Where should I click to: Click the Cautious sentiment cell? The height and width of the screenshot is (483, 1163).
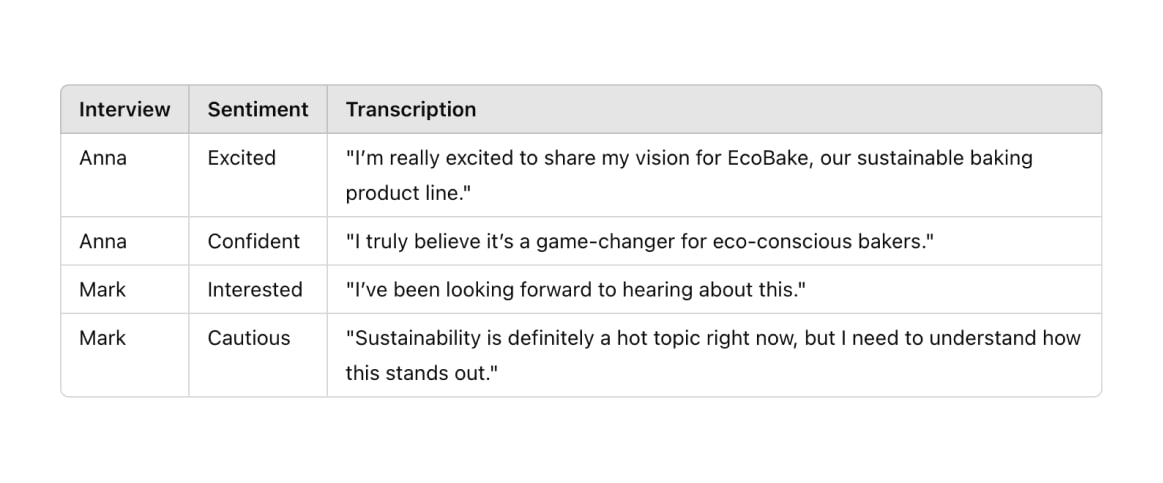pos(249,338)
